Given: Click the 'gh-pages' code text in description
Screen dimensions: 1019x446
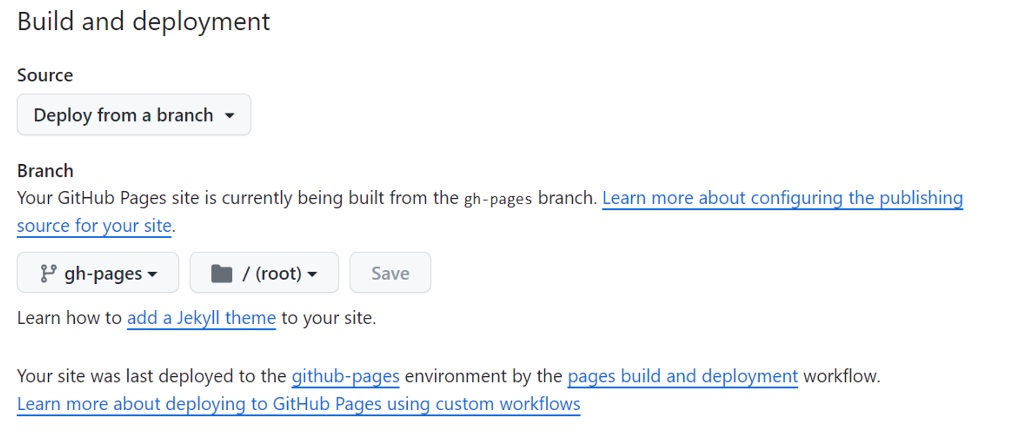Looking at the screenshot, I should [x=498, y=198].
